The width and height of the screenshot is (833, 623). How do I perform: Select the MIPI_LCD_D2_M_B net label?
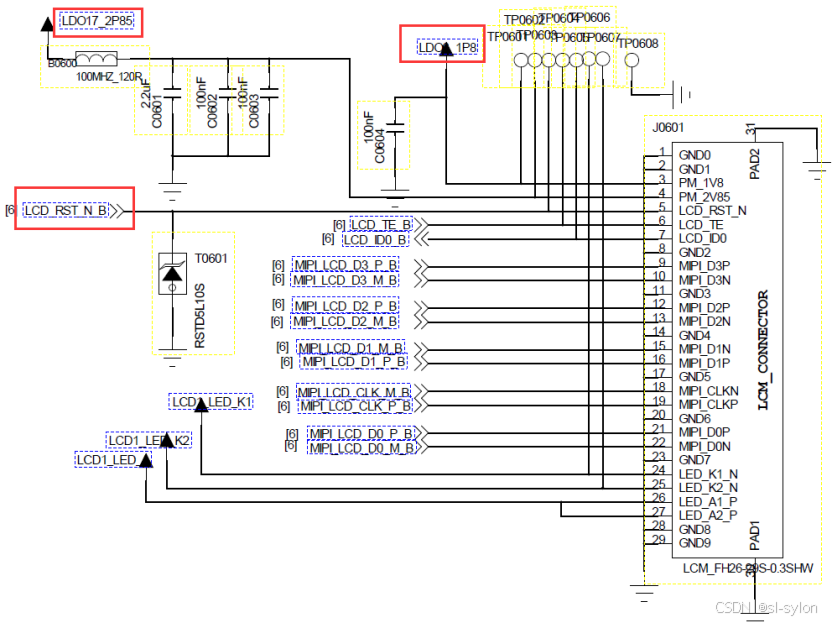click(x=344, y=321)
